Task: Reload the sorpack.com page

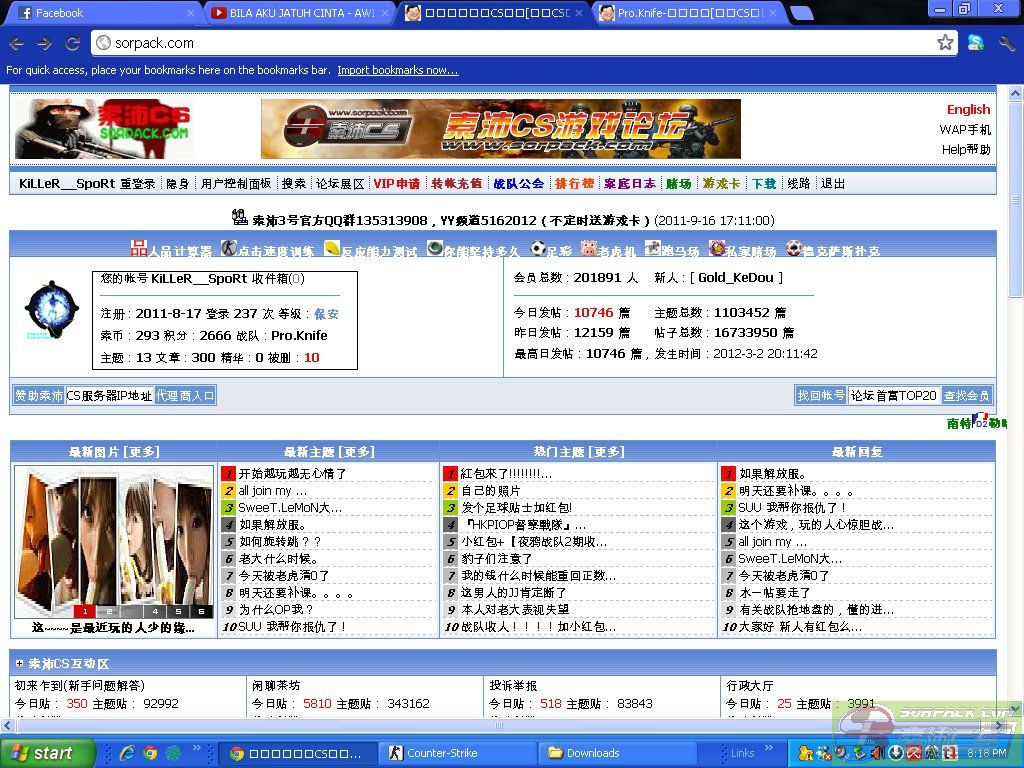Action: (x=72, y=43)
